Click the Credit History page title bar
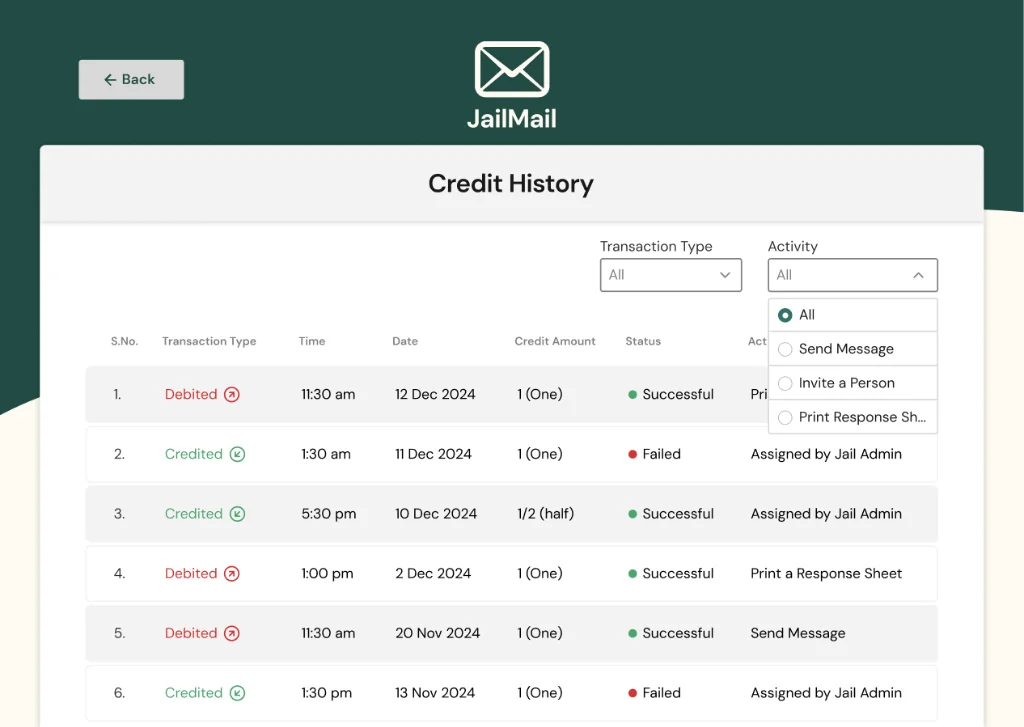Screen dimensions: 1024x727 coord(511,184)
